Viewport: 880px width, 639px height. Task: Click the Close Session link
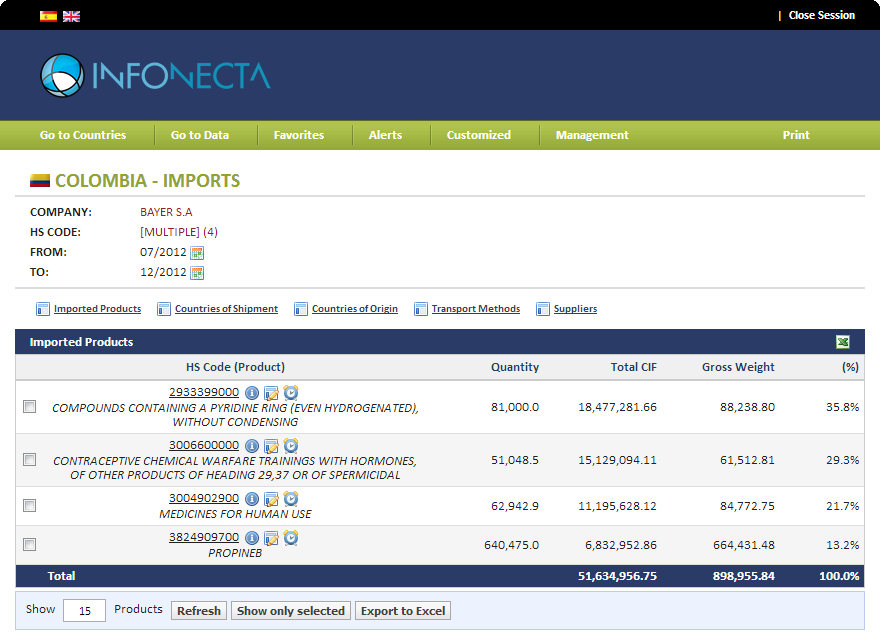pyautogui.click(x=821, y=15)
